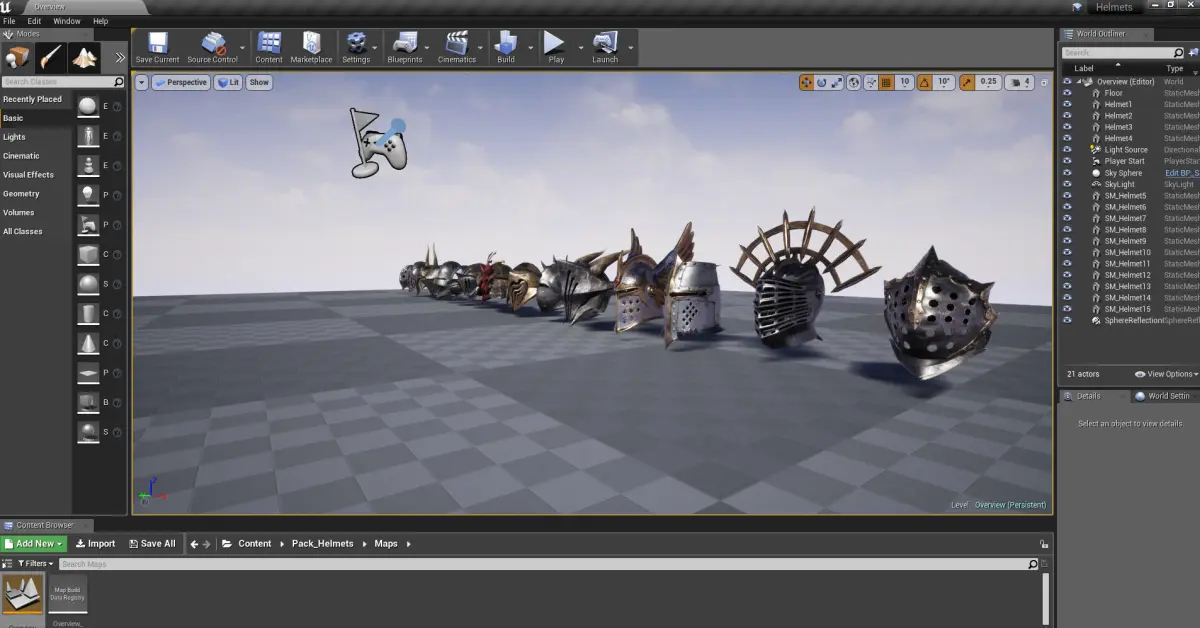Click the Launch toolbar icon
This screenshot has height=628, width=1200.
tap(605, 47)
